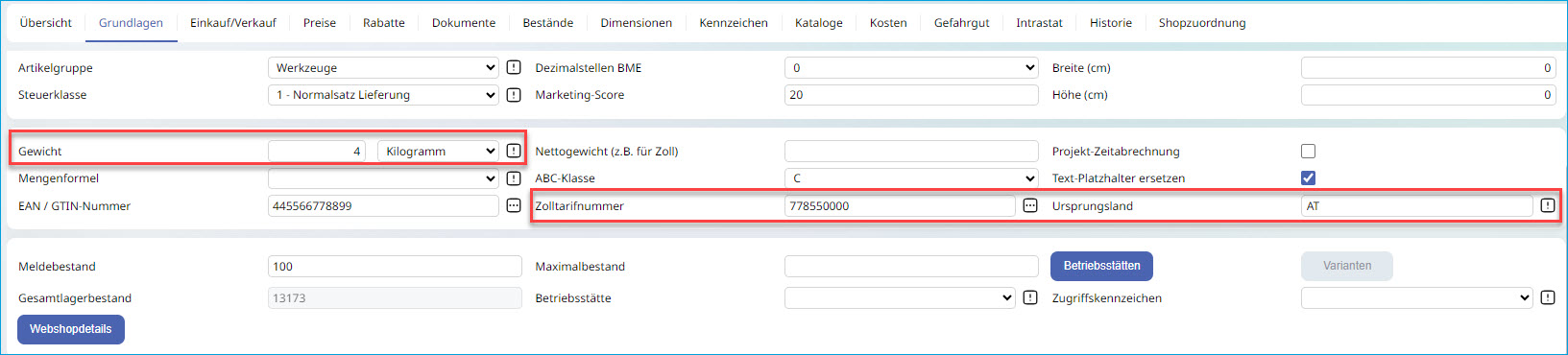The height and width of the screenshot is (355, 1568).
Task: Click the Gesamtlagerbestand field showing 13173
Action: click(x=395, y=297)
